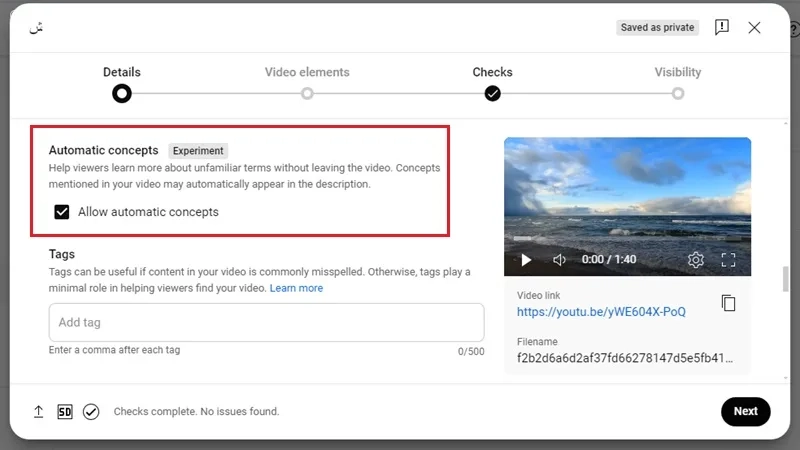
Task: Enter fullscreen on video preview
Action: pyautogui.click(x=728, y=260)
